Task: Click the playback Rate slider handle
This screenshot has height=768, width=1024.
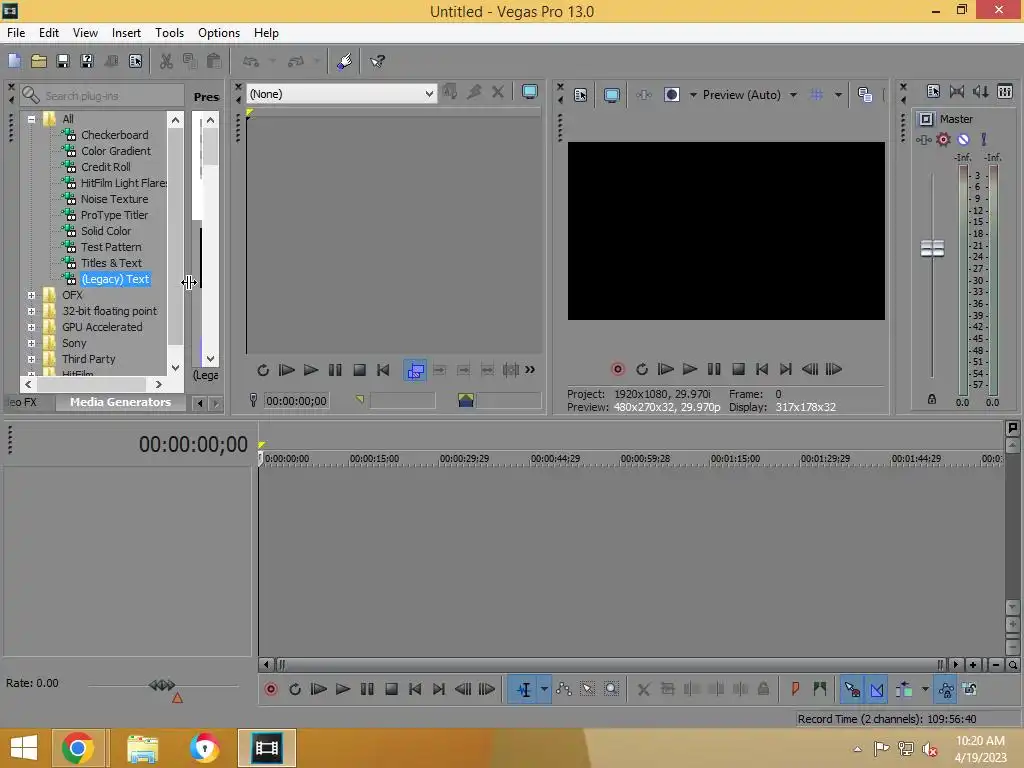Action: [162, 684]
